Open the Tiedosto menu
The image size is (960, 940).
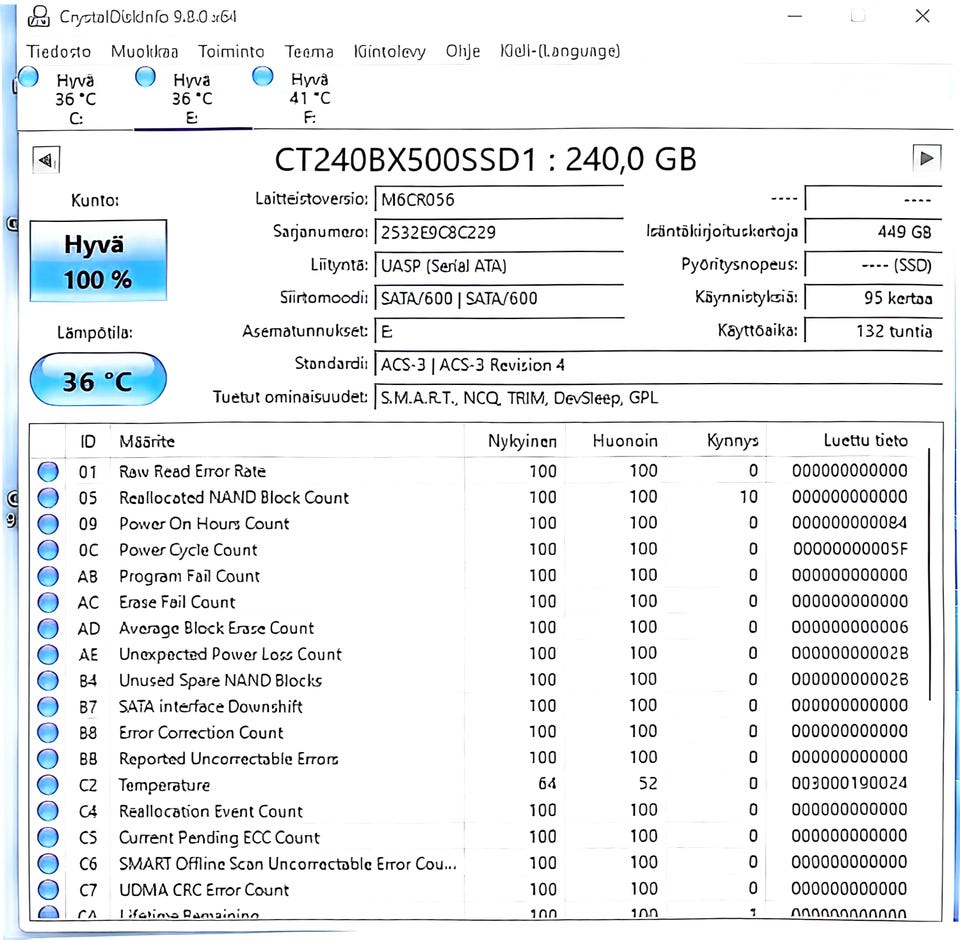(58, 51)
